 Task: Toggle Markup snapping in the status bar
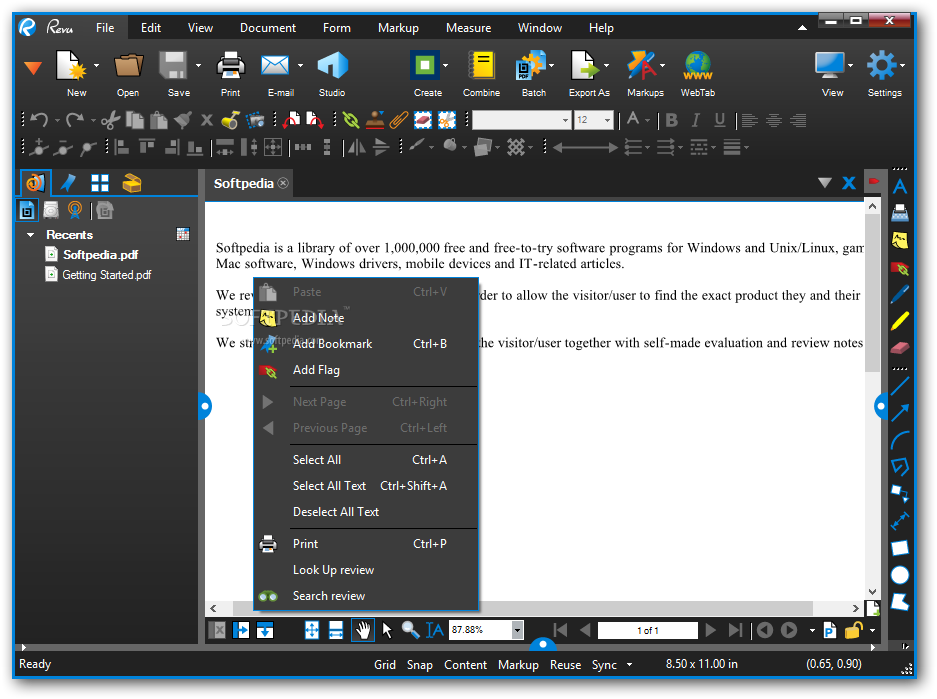coord(518,664)
